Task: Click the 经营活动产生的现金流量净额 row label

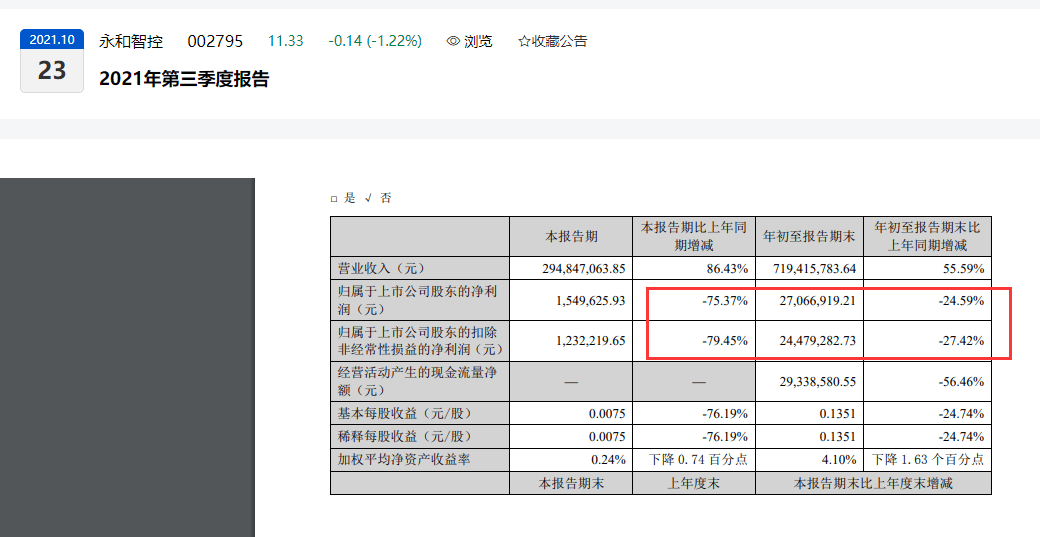Action: click(420, 381)
